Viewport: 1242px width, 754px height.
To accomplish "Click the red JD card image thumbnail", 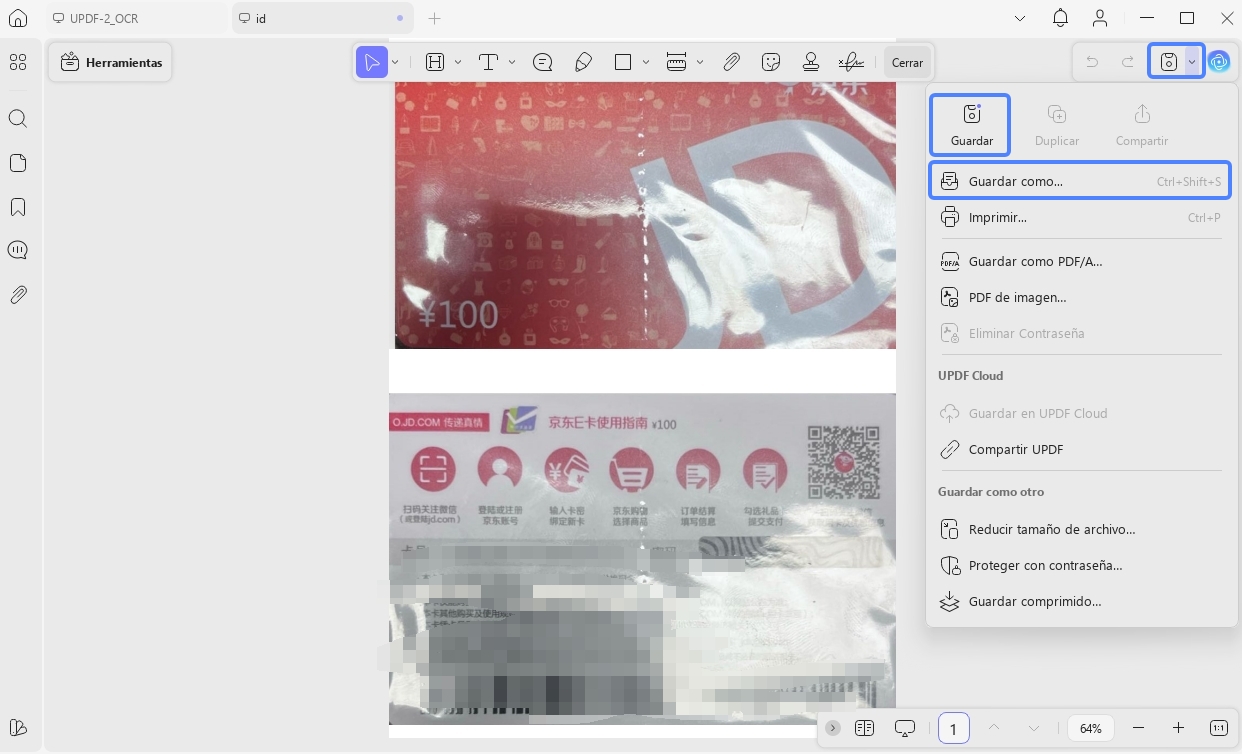I will 645,215.
